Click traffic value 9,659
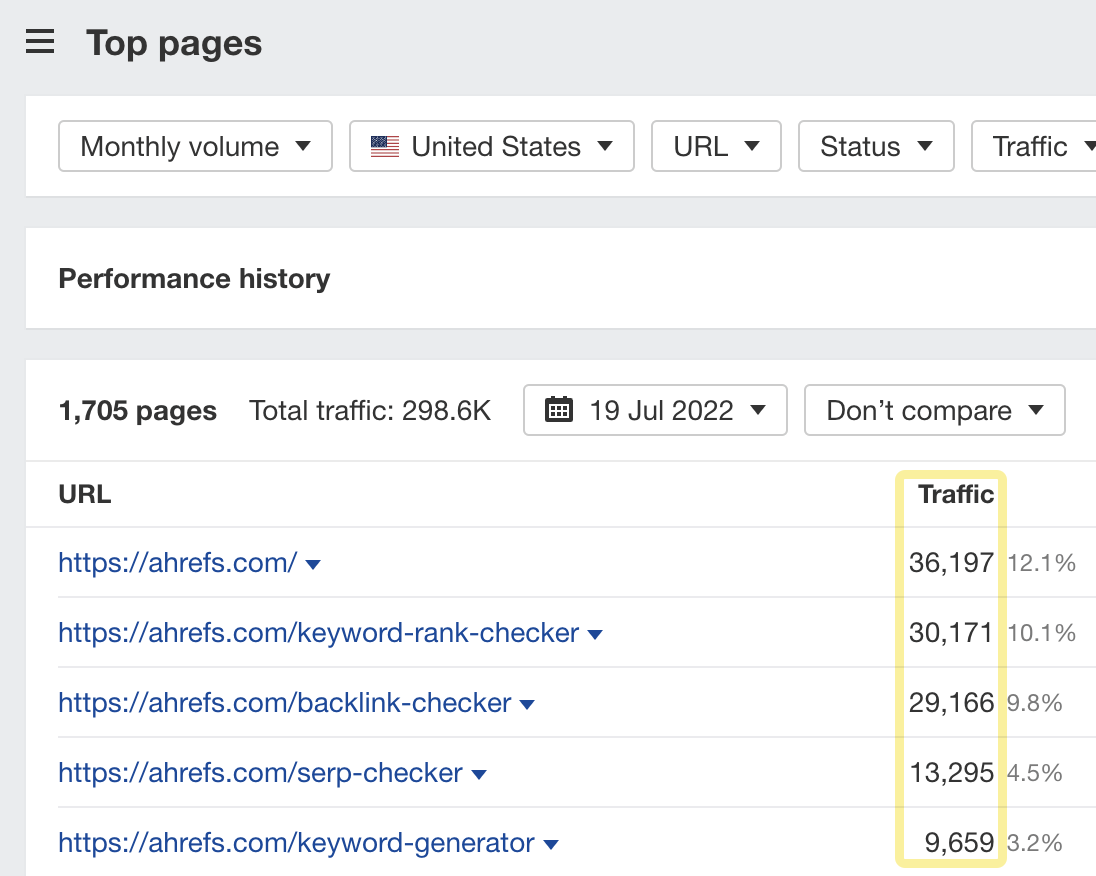 click(959, 842)
